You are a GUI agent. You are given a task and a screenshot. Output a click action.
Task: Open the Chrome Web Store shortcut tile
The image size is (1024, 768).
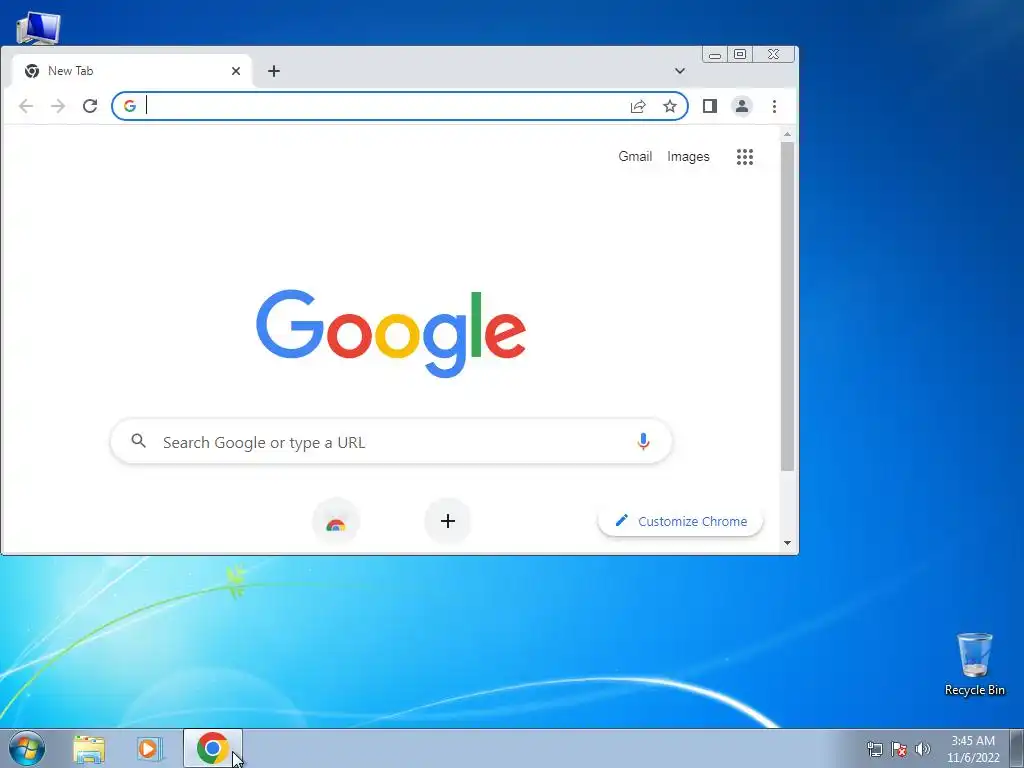(x=336, y=521)
